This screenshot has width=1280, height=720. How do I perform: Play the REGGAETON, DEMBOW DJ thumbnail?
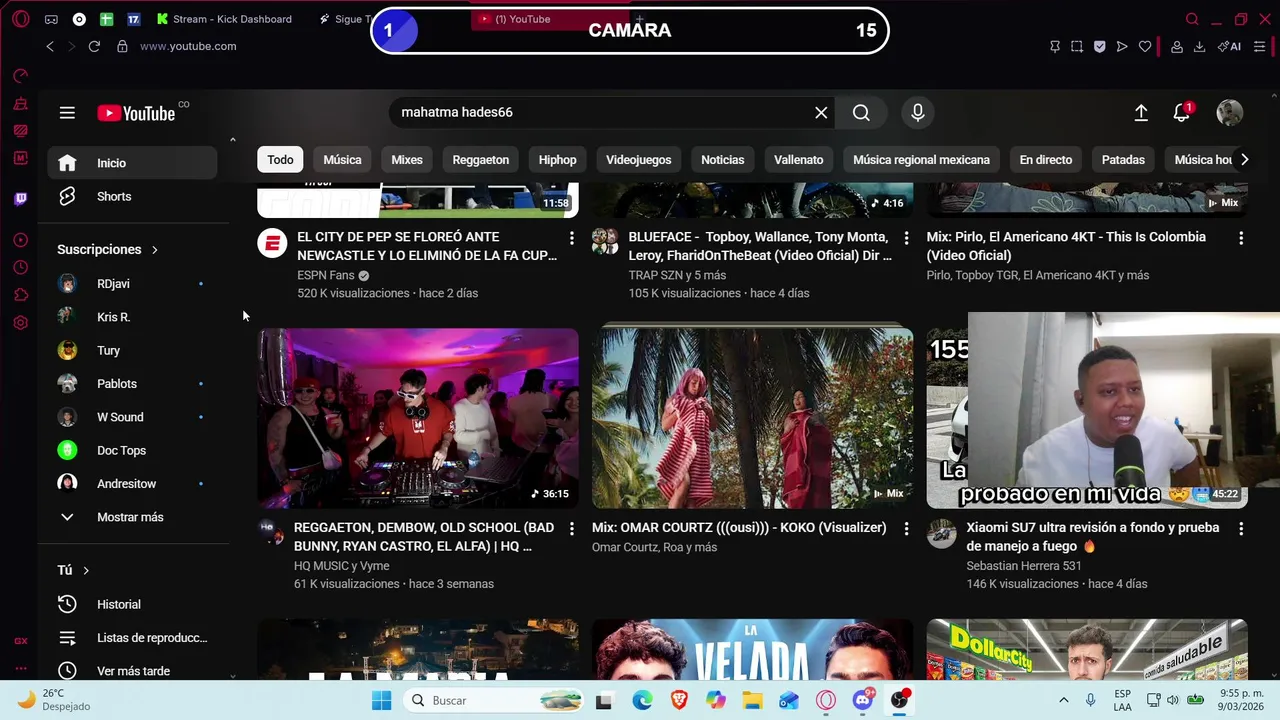coord(418,418)
